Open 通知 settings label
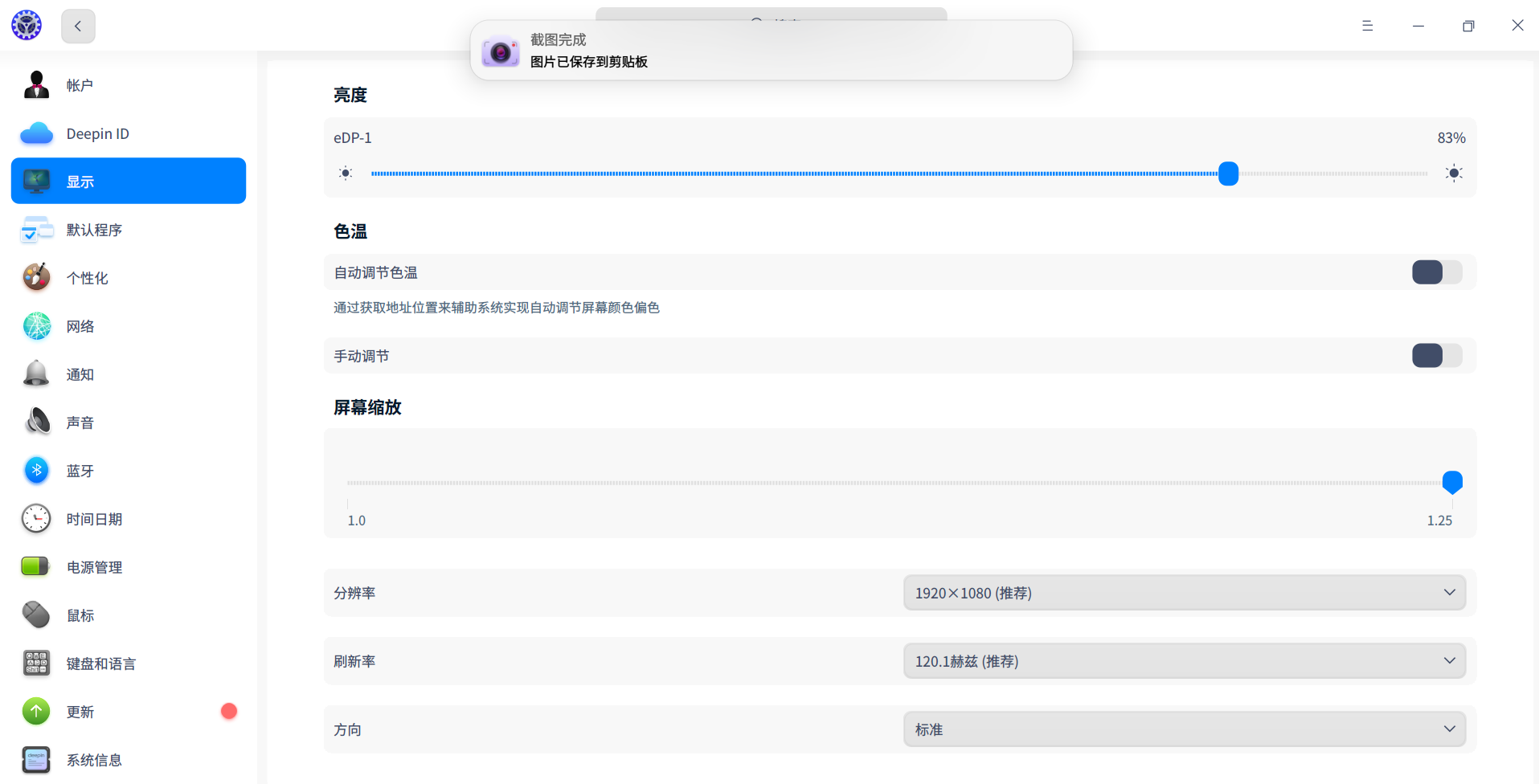The width and height of the screenshot is (1539, 784). tap(80, 374)
